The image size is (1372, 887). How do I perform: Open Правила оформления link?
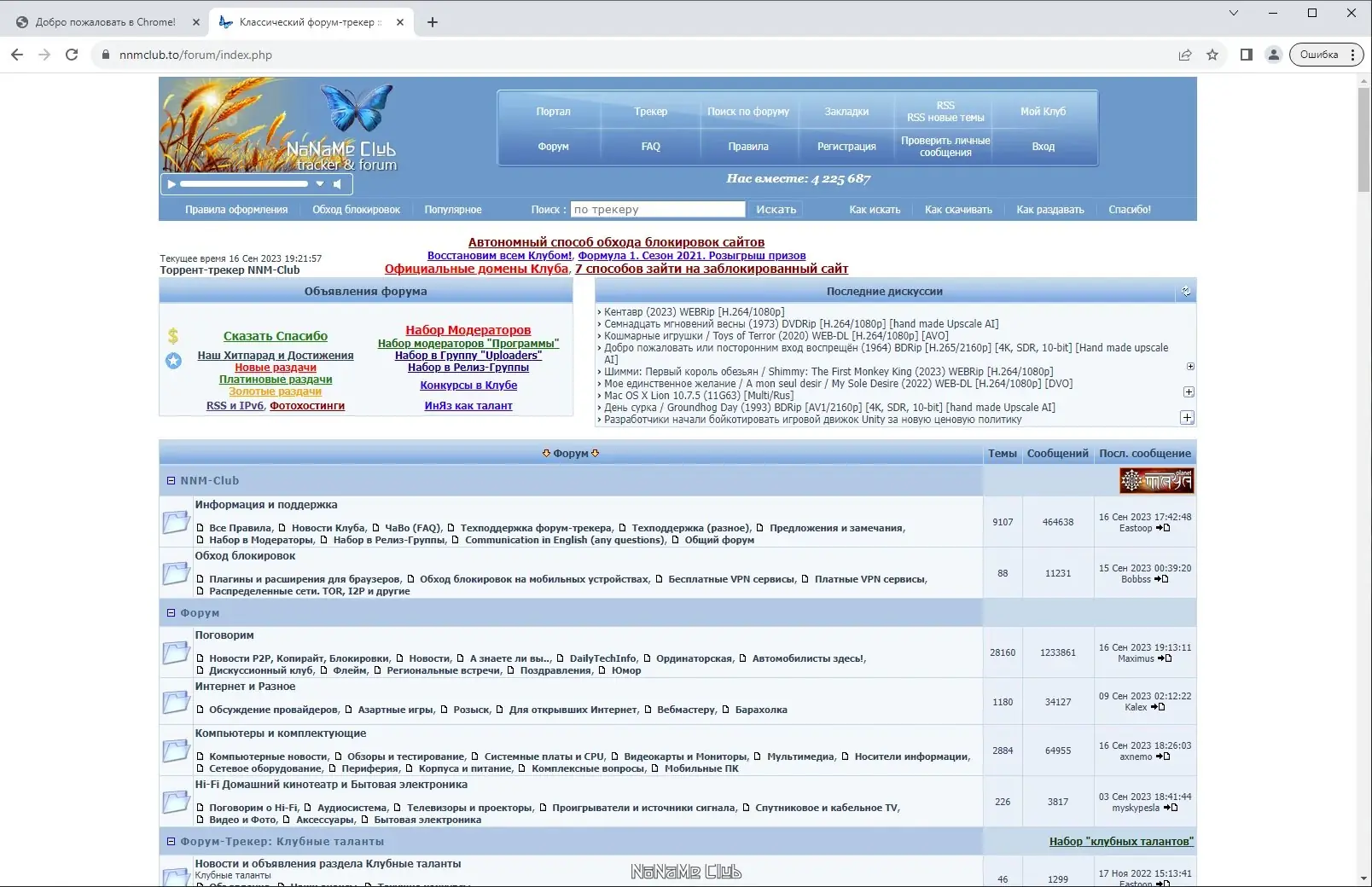[x=236, y=210]
